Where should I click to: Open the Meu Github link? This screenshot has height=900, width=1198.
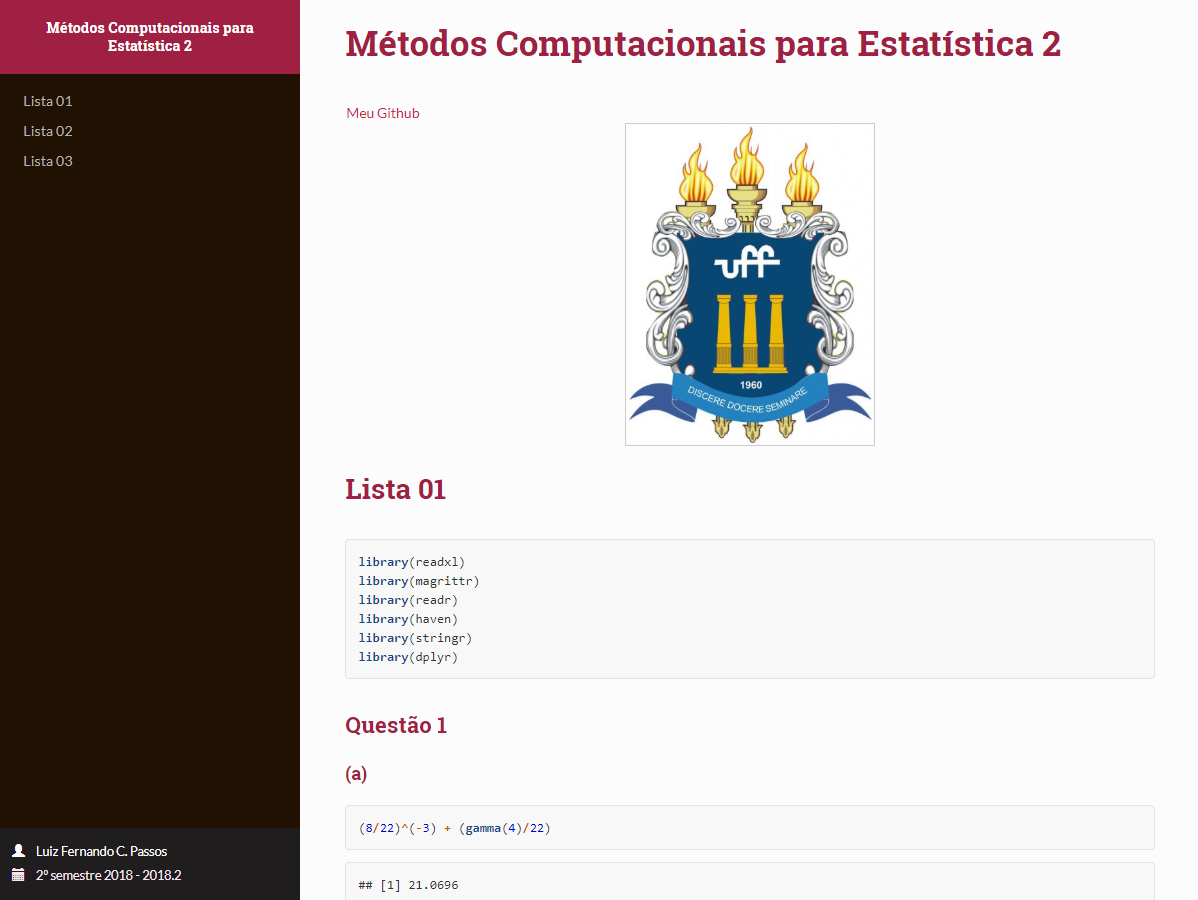(383, 113)
